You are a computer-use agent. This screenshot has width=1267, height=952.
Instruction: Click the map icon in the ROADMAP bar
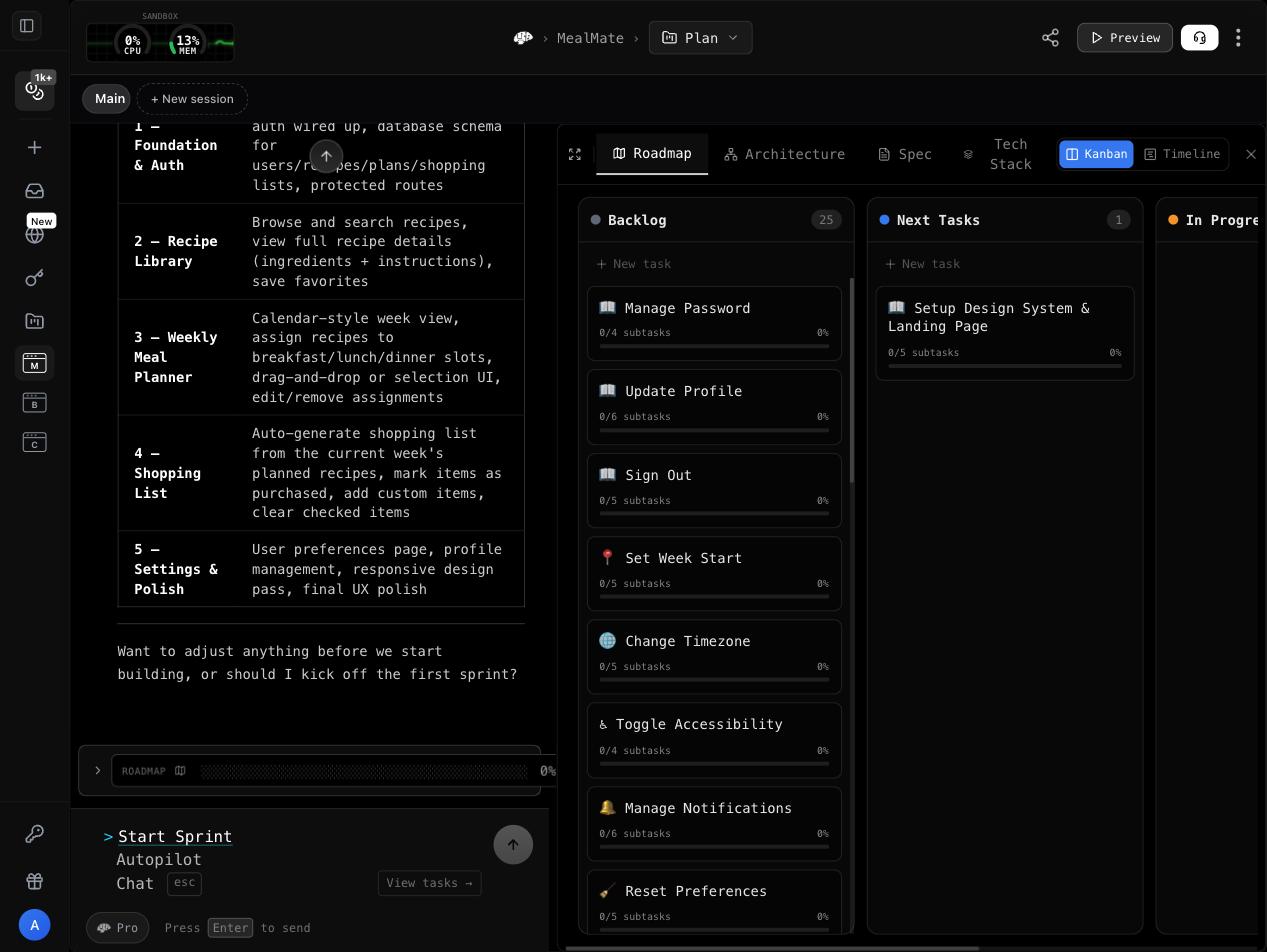click(x=180, y=771)
